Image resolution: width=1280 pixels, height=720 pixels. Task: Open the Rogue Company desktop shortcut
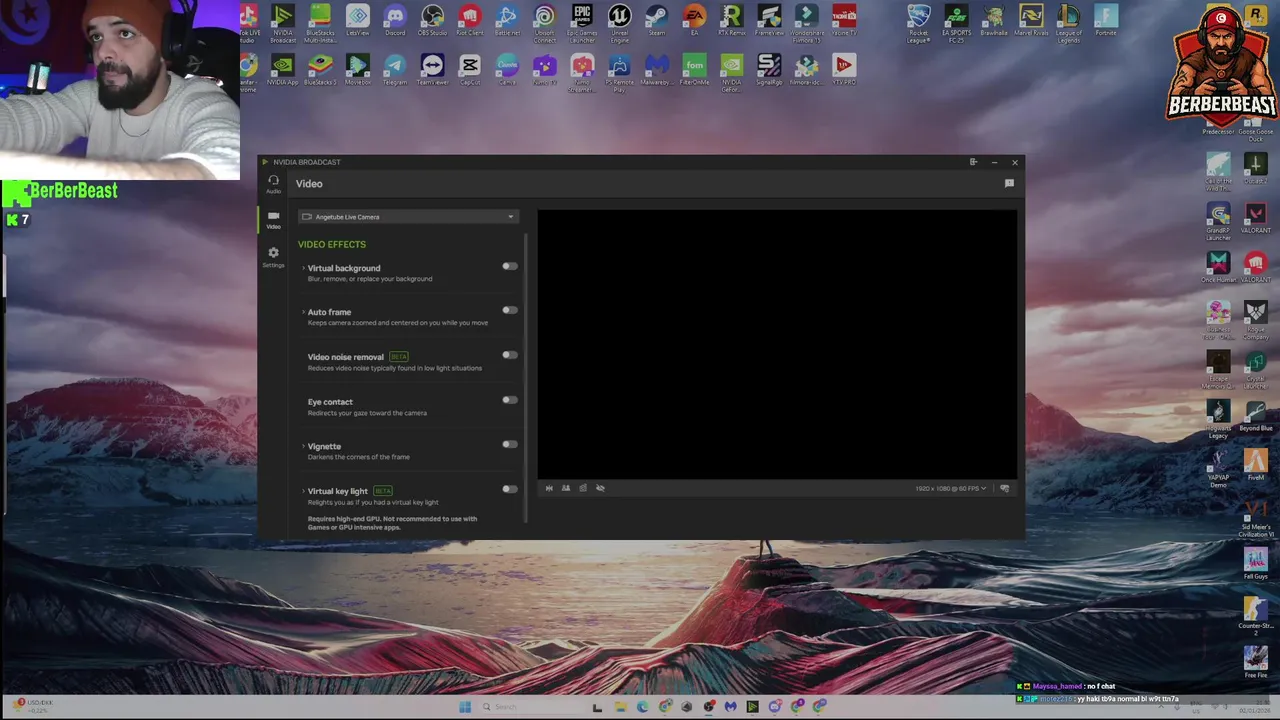tap(1255, 320)
